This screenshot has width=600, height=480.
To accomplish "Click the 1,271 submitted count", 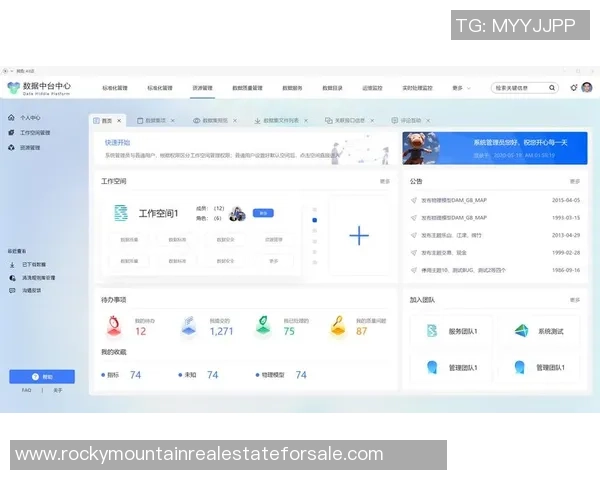I will [221, 331].
